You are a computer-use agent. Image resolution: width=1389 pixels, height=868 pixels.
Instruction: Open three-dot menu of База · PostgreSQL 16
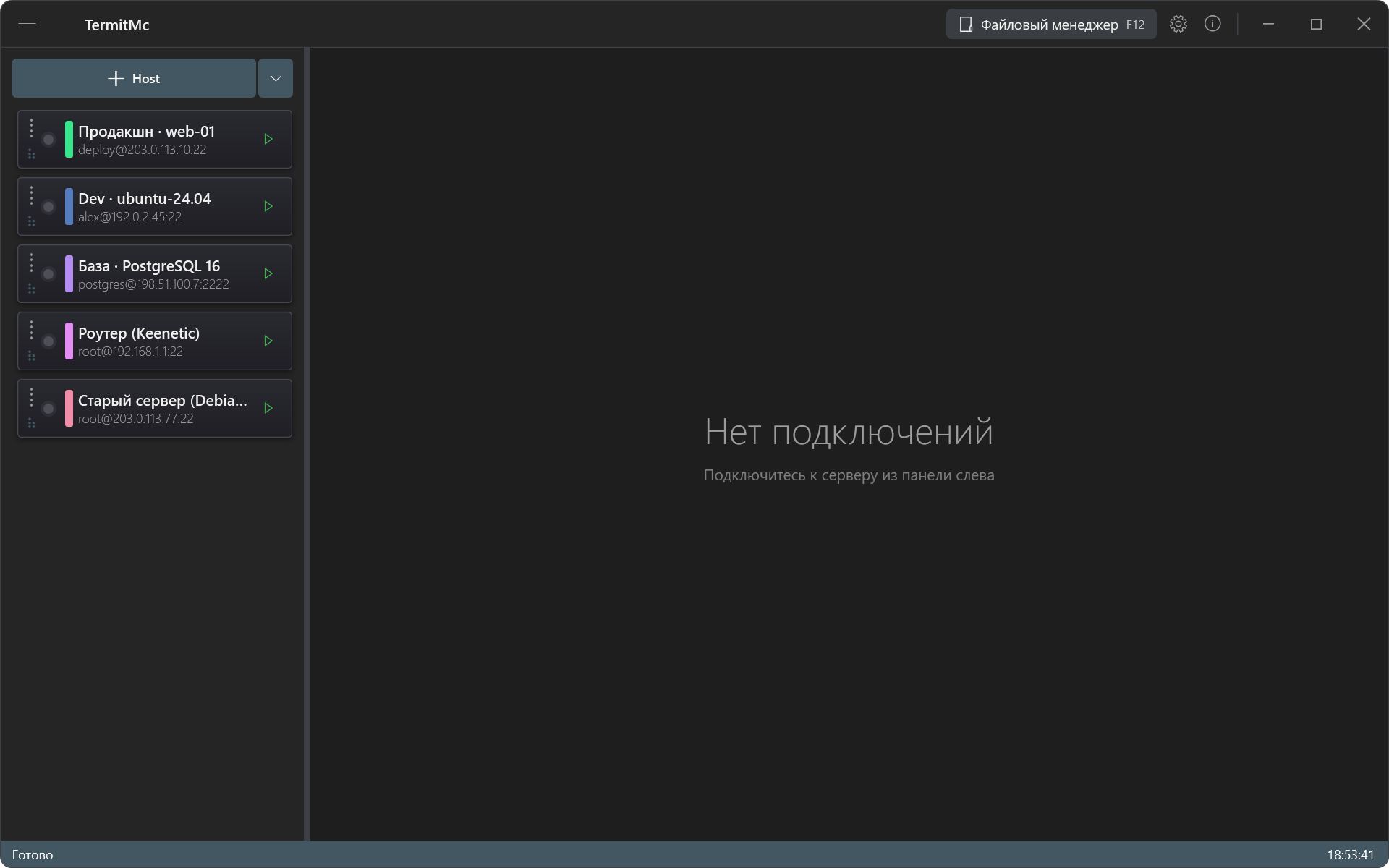click(x=31, y=263)
